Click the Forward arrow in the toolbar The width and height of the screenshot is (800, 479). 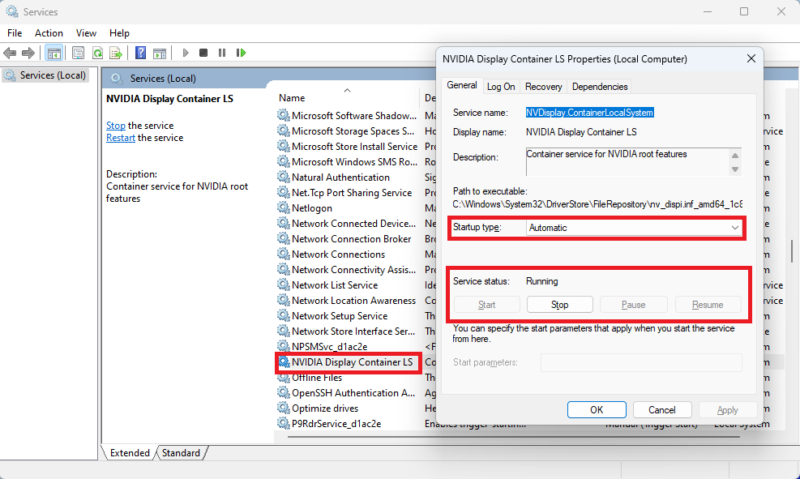click(x=28, y=53)
